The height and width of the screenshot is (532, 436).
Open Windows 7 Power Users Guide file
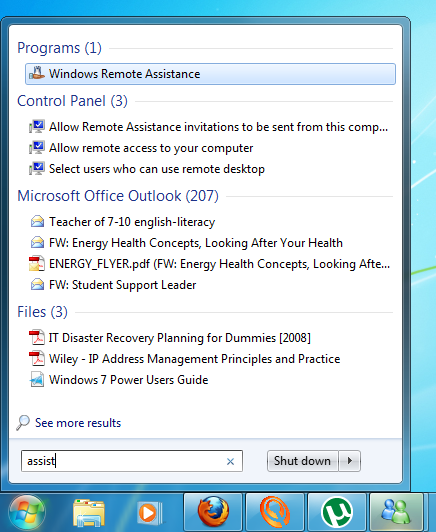click(129, 380)
